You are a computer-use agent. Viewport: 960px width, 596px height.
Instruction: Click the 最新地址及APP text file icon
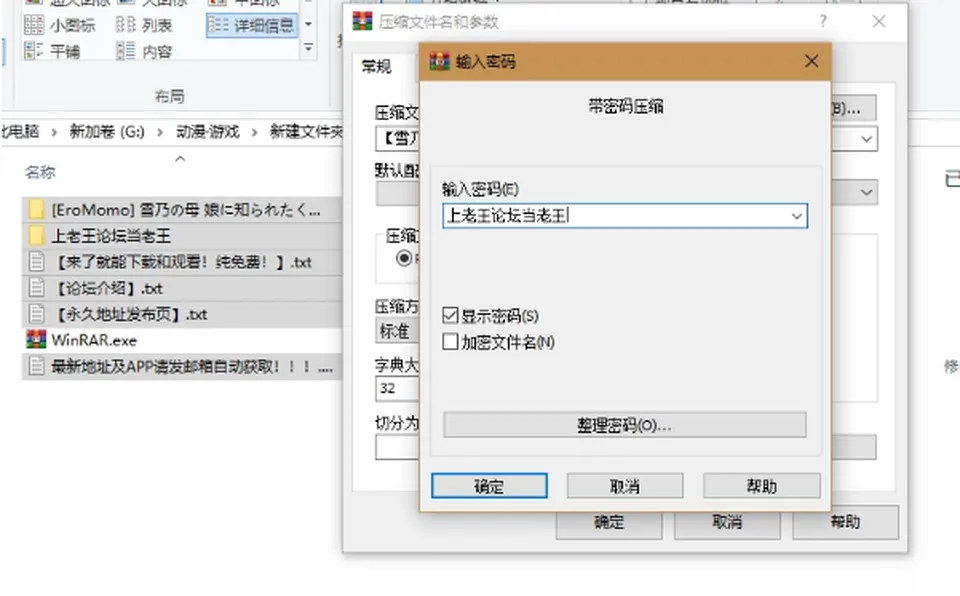(x=37, y=366)
